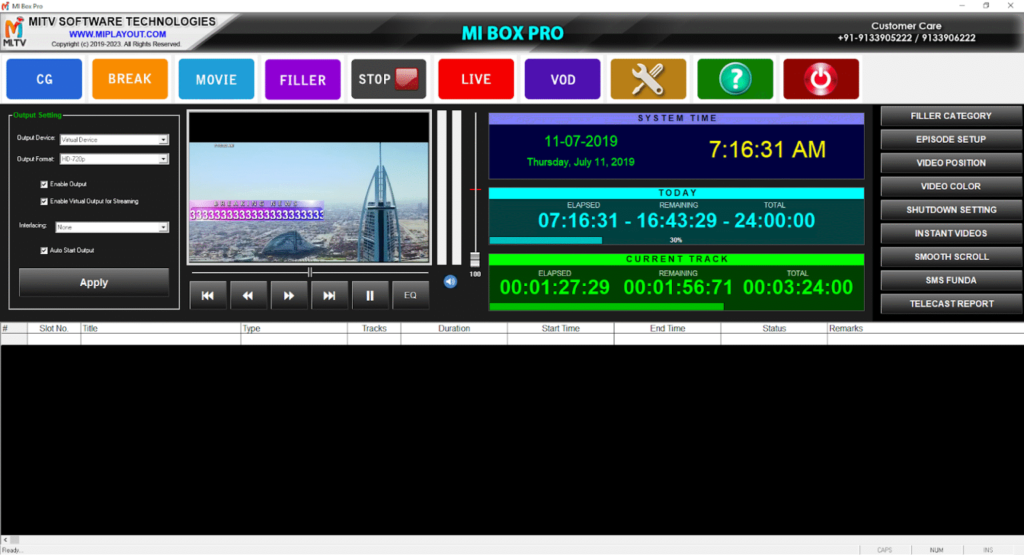Select TELECAST REPORT from side panel
This screenshot has width=1024, height=555.
click(951, 304)
